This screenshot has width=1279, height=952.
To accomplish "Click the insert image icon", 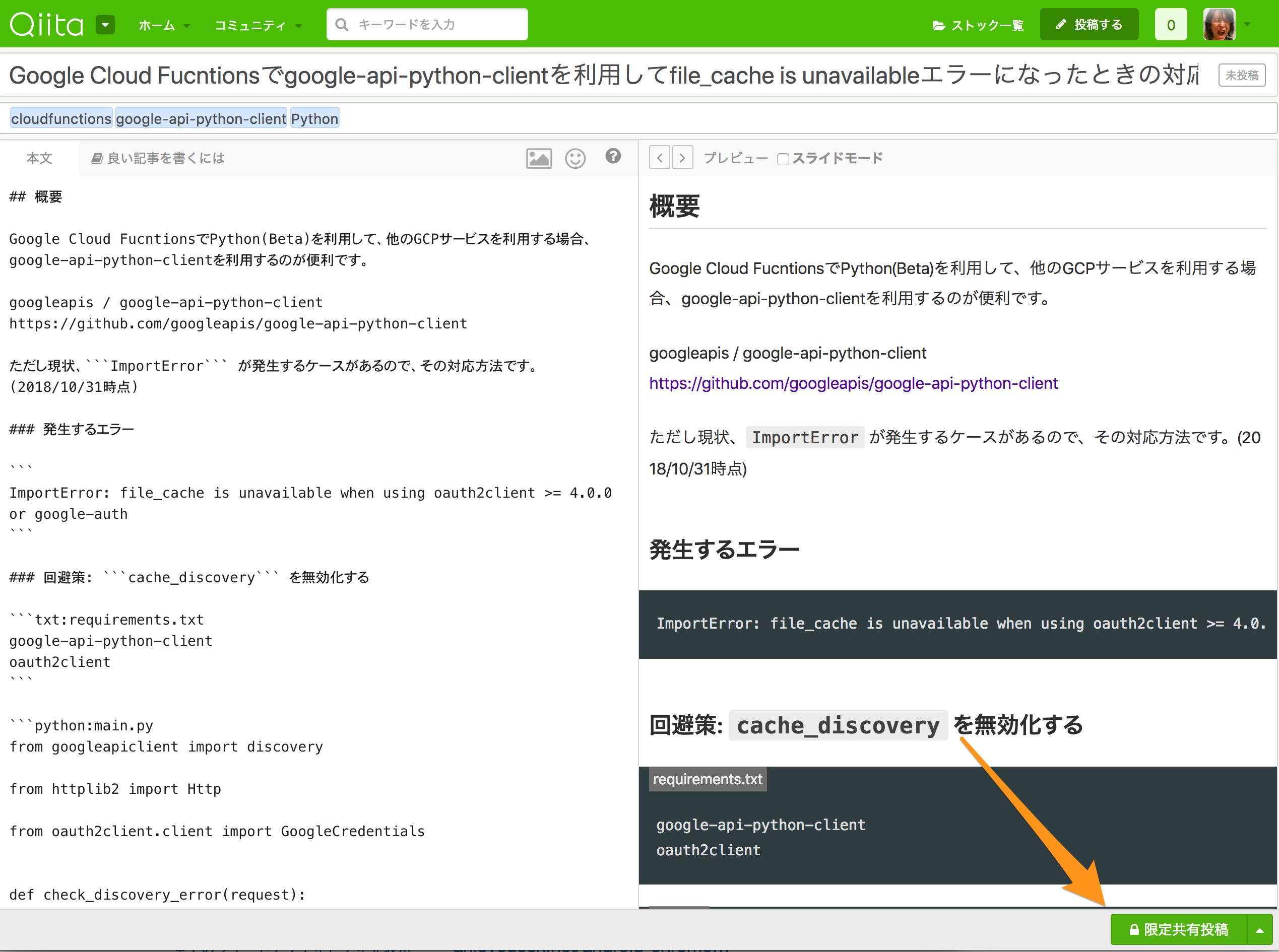I will pyautogui.click(x=539, y=158).
